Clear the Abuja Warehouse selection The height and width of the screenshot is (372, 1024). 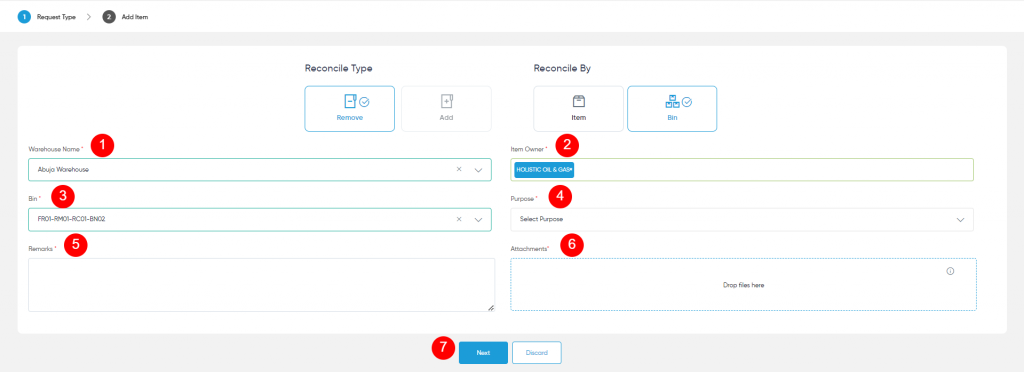coord(459,169)
